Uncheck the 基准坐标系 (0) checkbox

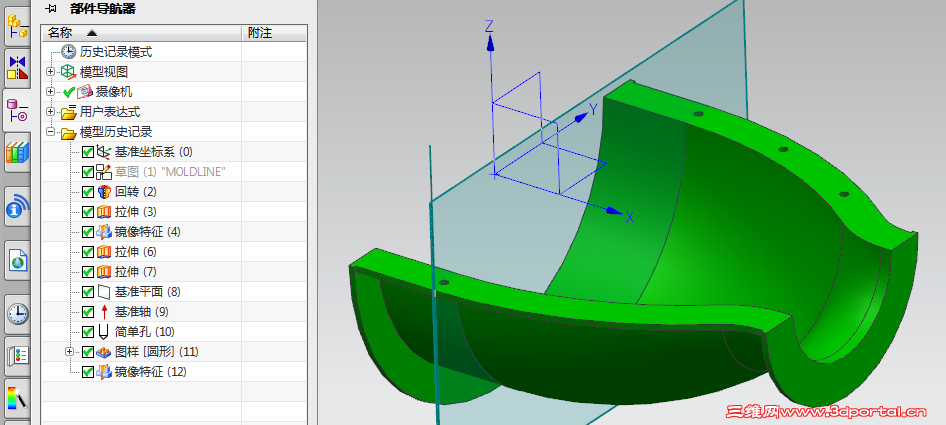pyautogui.click(x=87, y=152)
